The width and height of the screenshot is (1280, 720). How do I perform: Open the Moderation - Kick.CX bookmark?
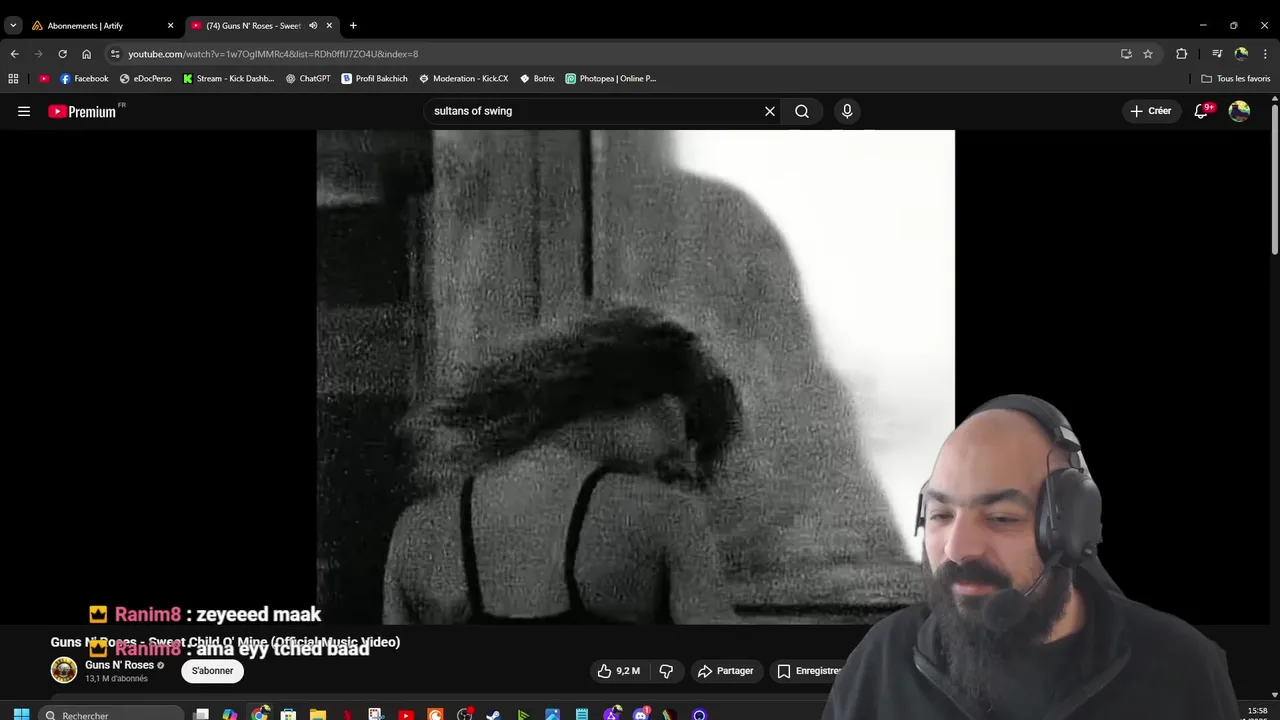(464, 79)
